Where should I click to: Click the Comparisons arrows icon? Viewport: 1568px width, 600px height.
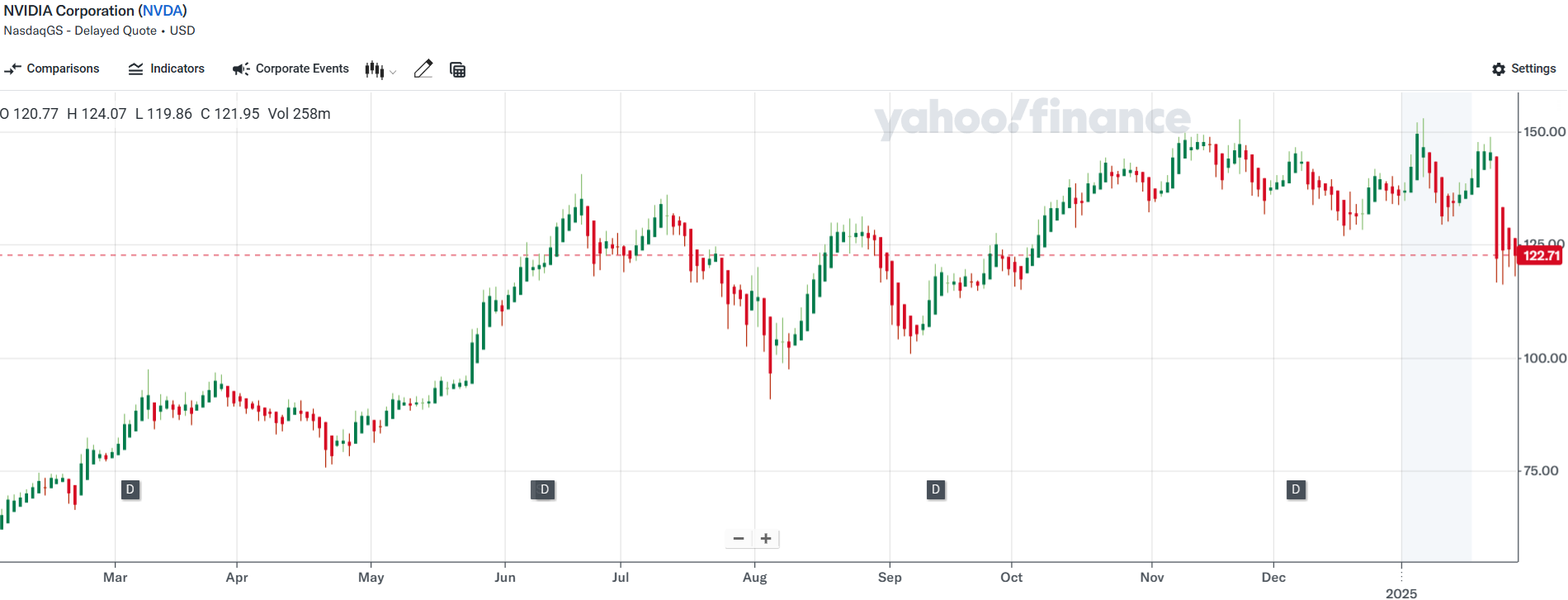(12, 69)
